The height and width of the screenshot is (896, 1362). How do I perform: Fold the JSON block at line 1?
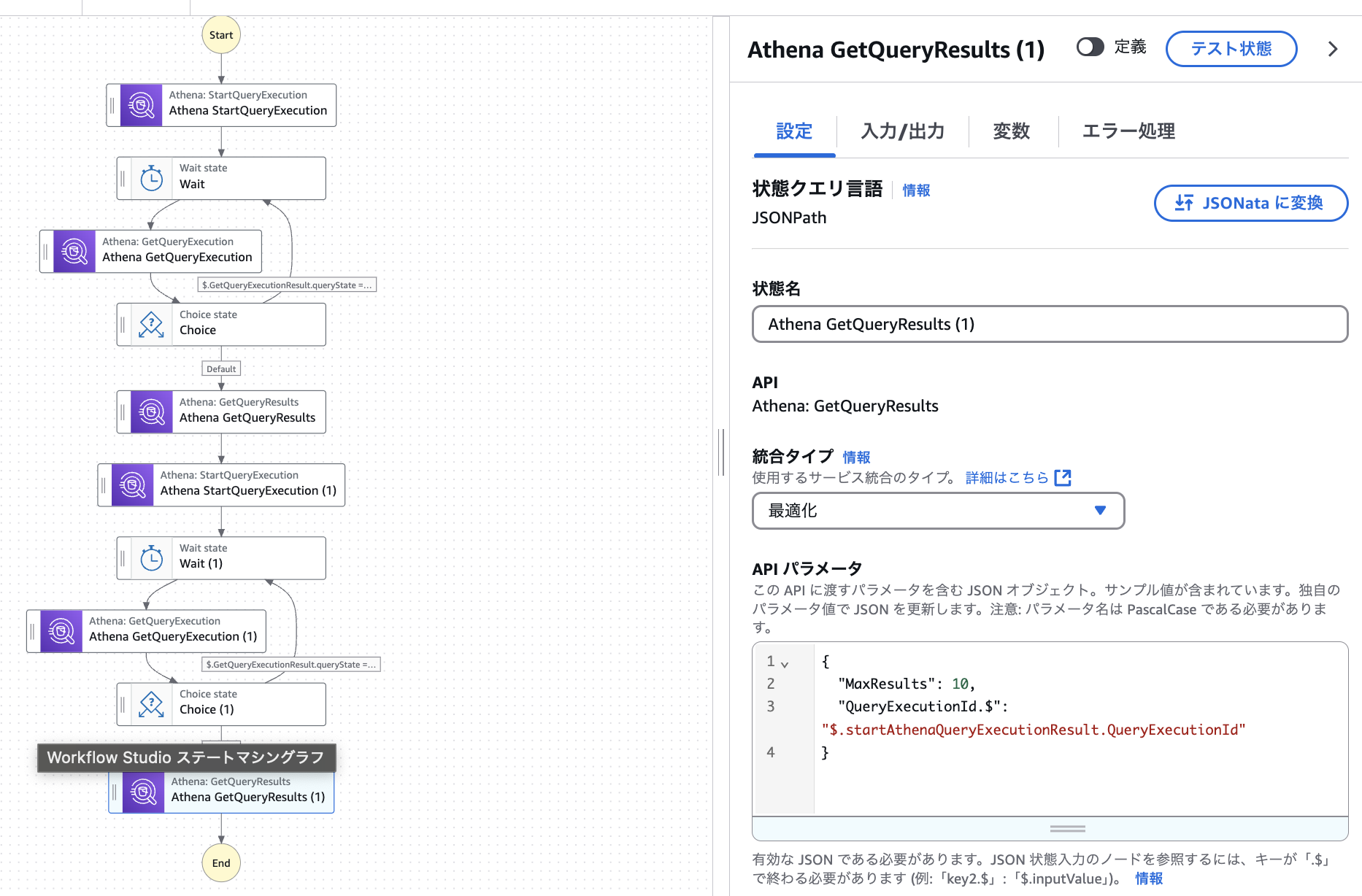click(x=785, y=663)
